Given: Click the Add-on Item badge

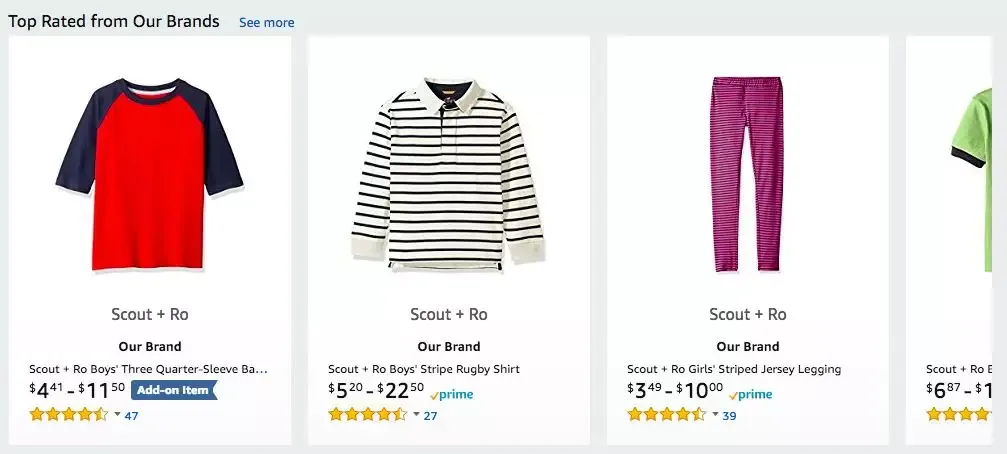Looking at the screenshot, I should click(173, 390).
